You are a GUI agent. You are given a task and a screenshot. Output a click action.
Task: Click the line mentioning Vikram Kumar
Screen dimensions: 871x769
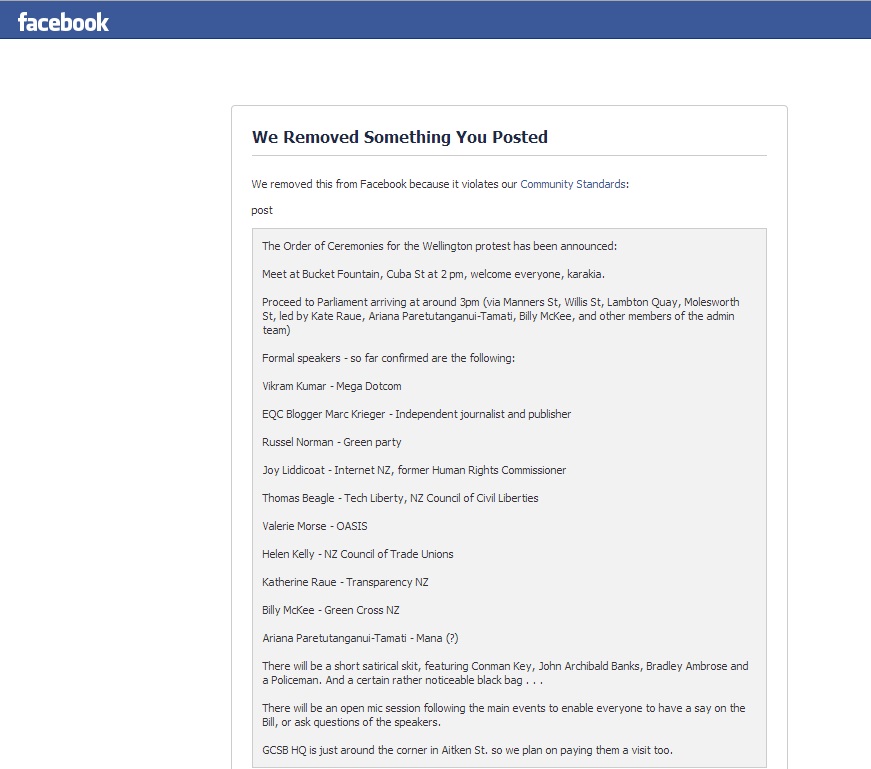click(332, 386)
